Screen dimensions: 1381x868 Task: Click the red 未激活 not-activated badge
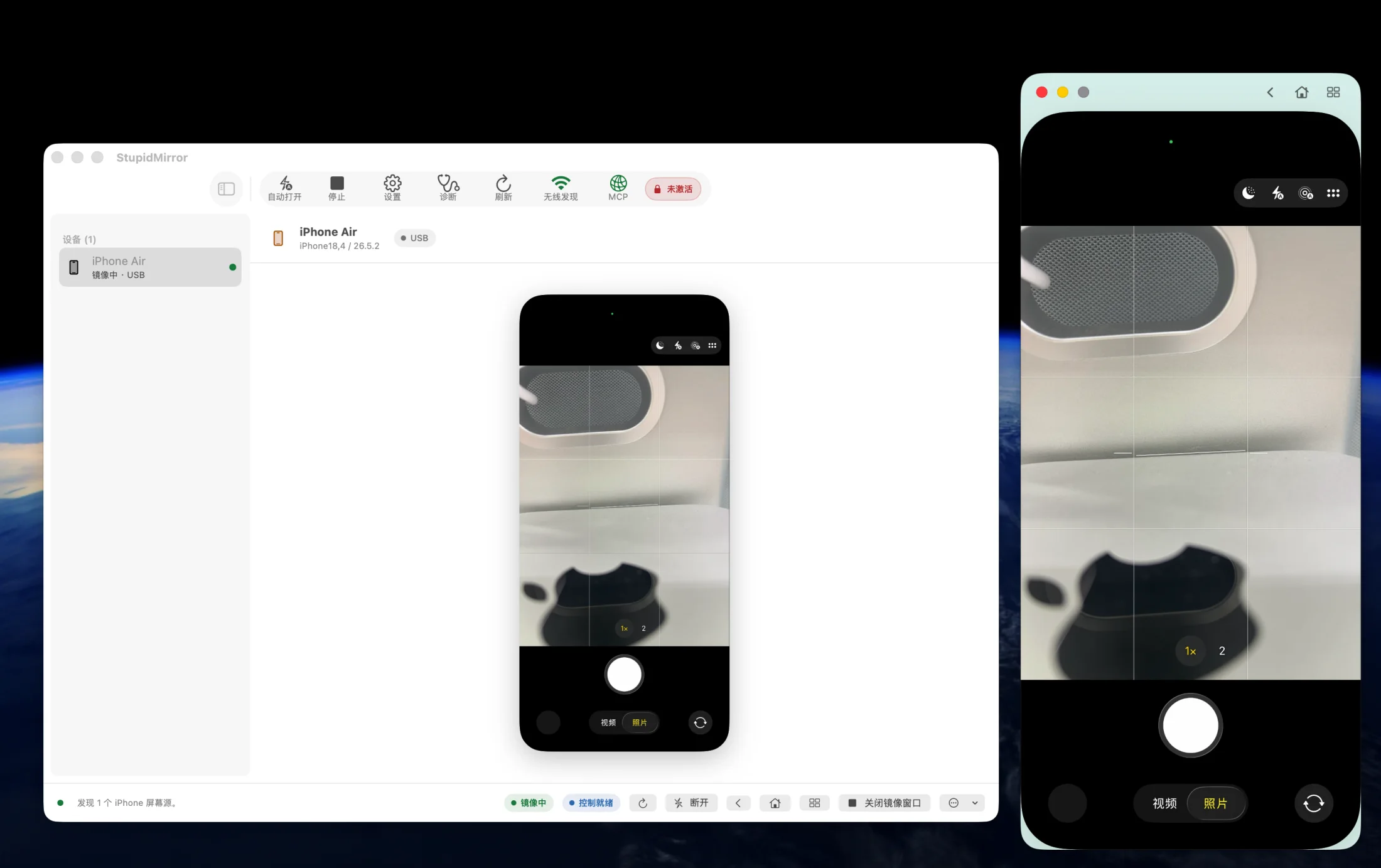pyautogui.click(x=673, y=189)
